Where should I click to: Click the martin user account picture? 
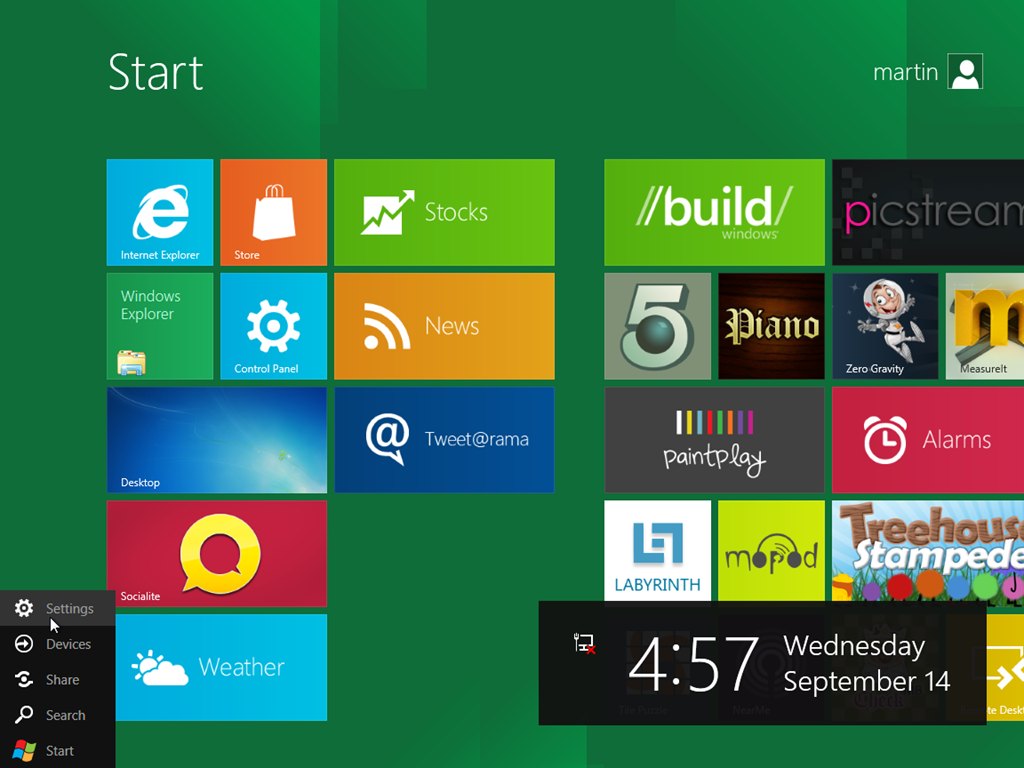(x=965, y=71)
